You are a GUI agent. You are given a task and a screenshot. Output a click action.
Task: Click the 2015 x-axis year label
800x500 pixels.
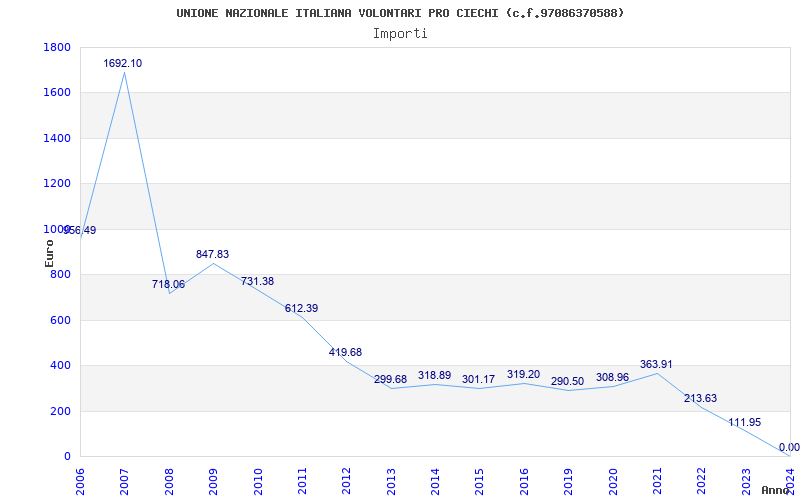click(x=479, y=481)
